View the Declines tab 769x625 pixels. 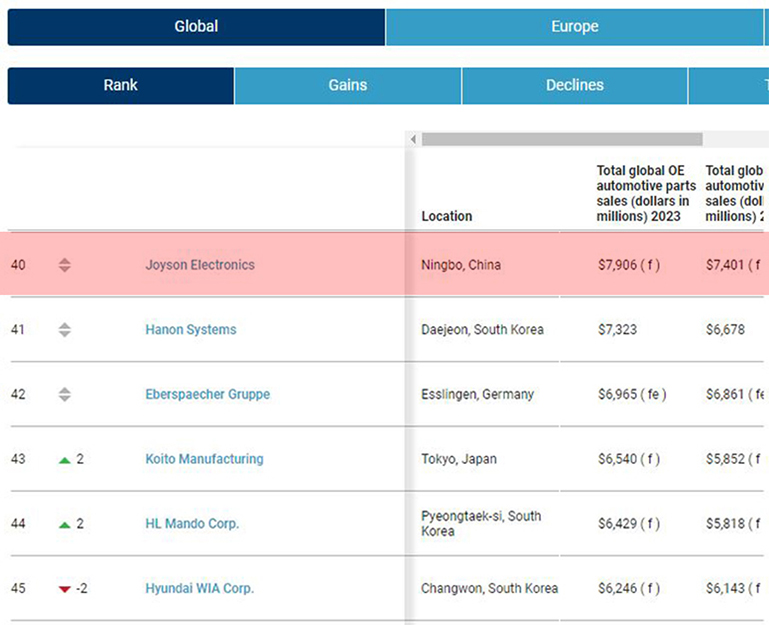[574, 86]
